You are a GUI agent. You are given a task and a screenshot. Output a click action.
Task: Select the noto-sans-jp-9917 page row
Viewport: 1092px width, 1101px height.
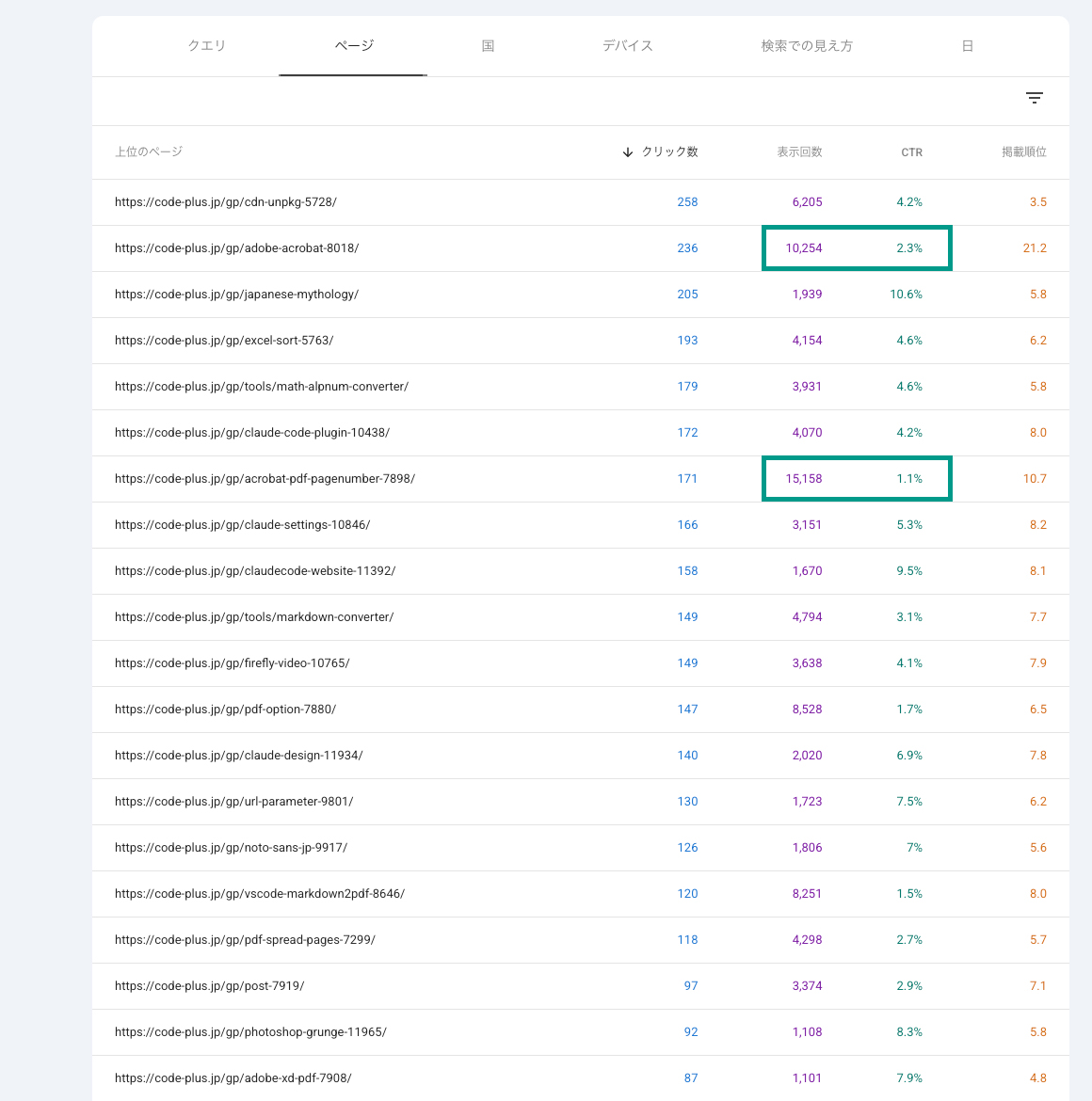581,848
